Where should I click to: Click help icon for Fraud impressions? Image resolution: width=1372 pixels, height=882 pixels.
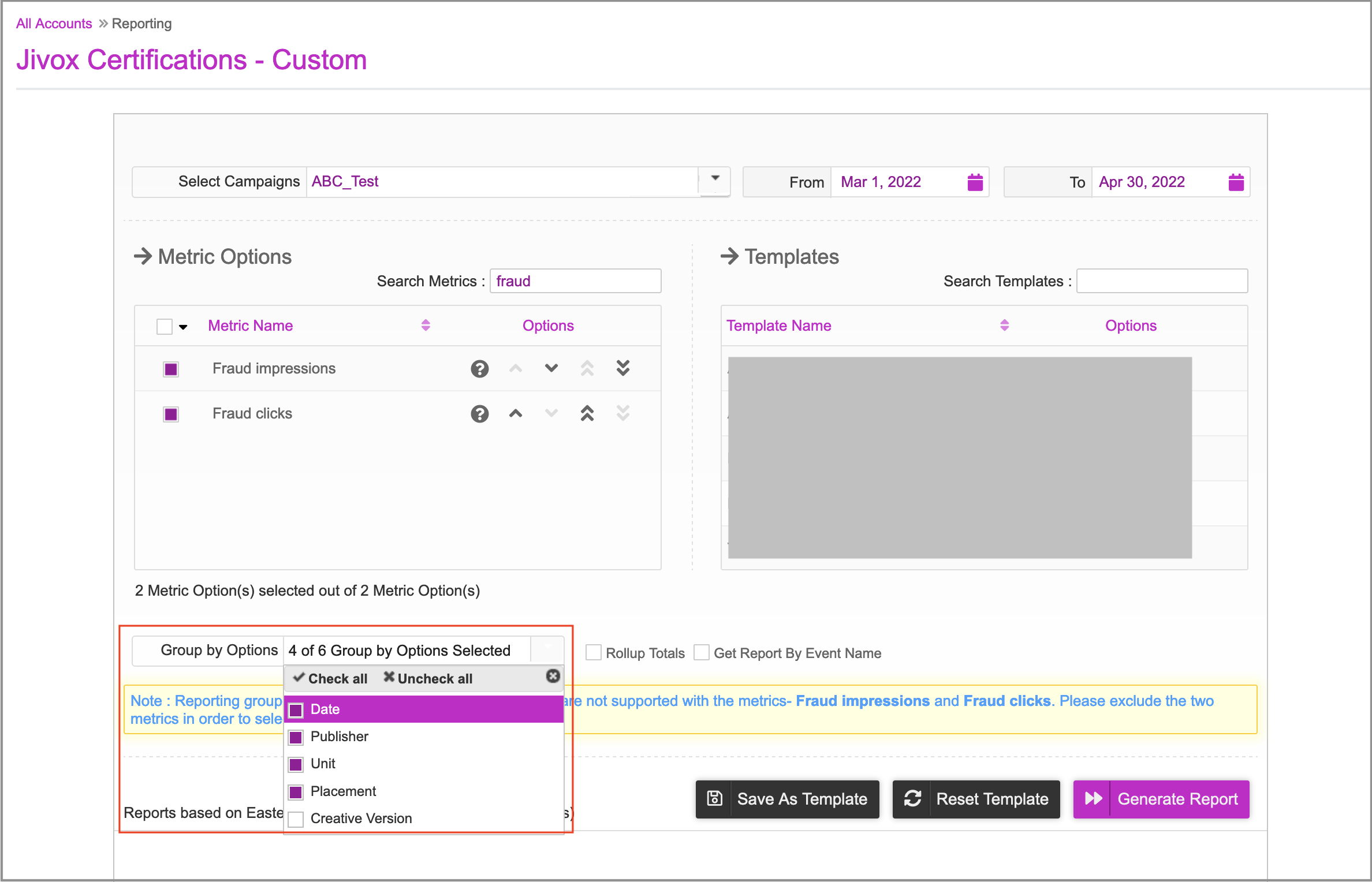(479, 368)
